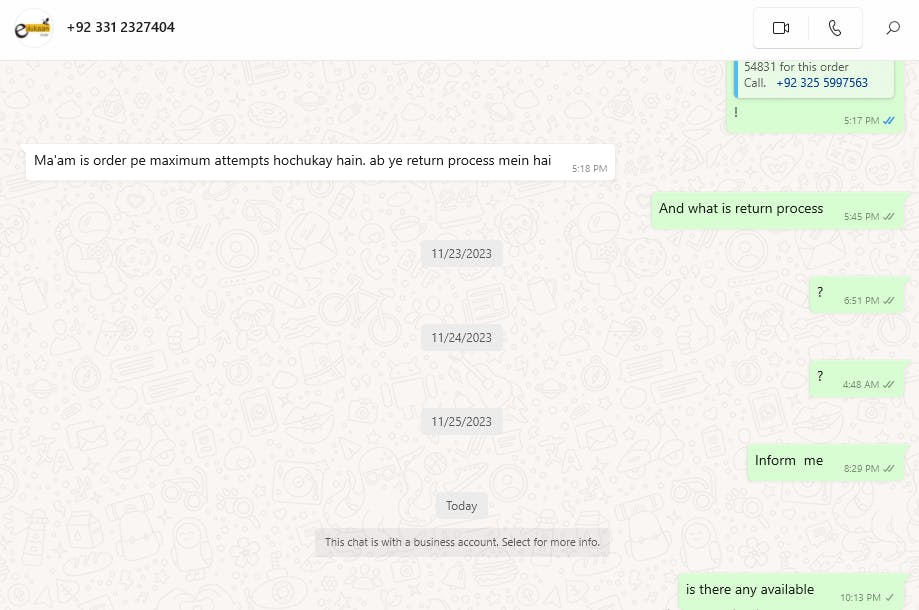
Task: Select the business account info notice
Action: click(x=462, y=542)
